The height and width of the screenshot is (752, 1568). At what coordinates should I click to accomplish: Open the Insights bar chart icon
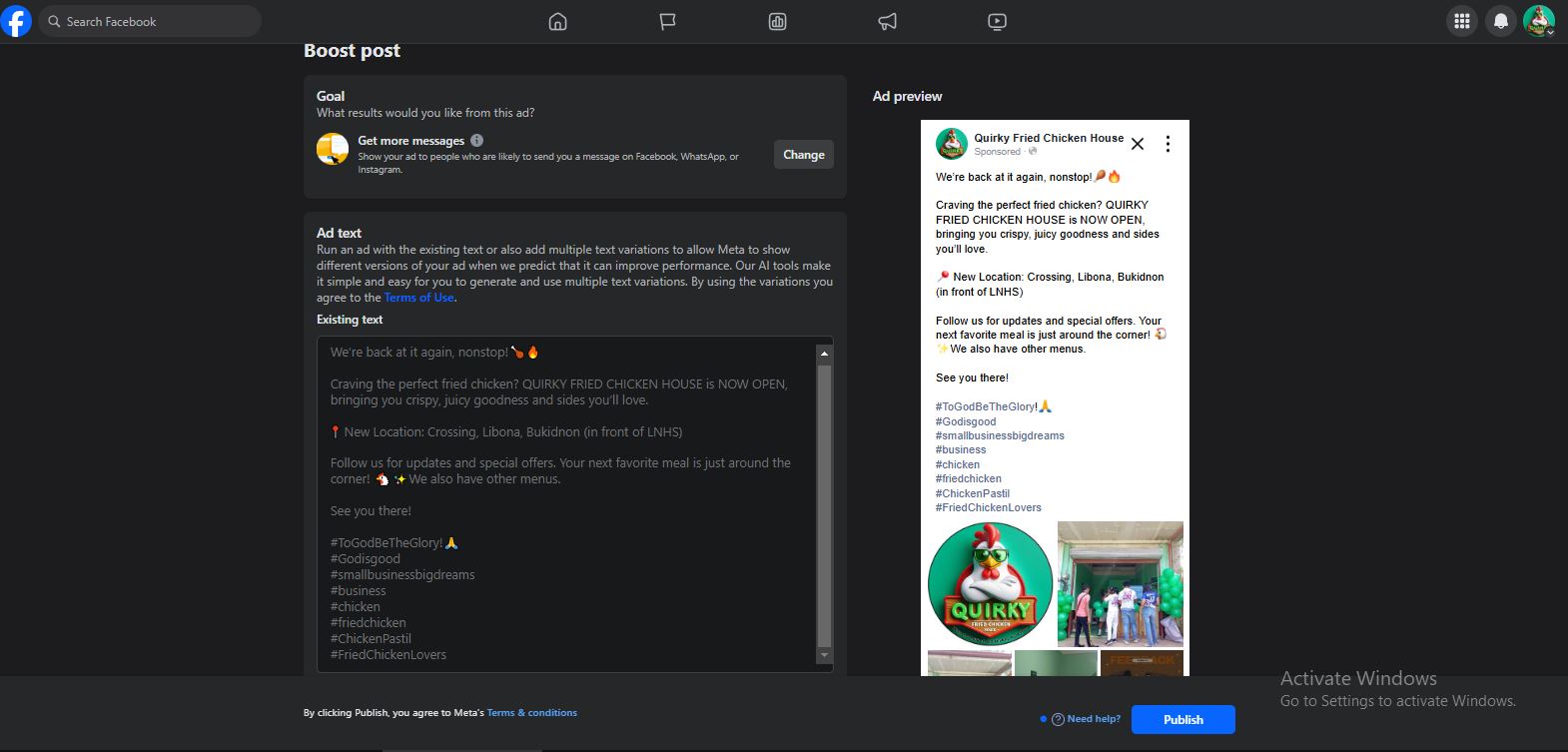[x=778, y=22]
